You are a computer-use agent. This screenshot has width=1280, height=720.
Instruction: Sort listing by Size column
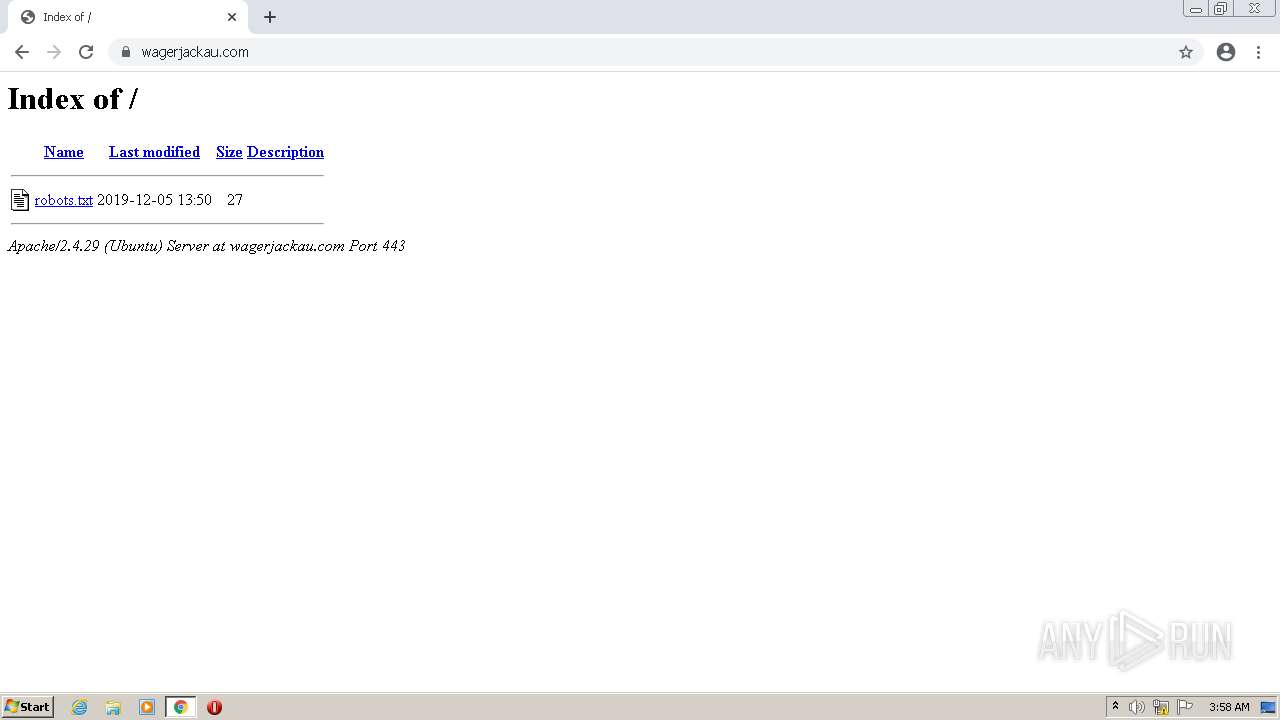[229, 152]
